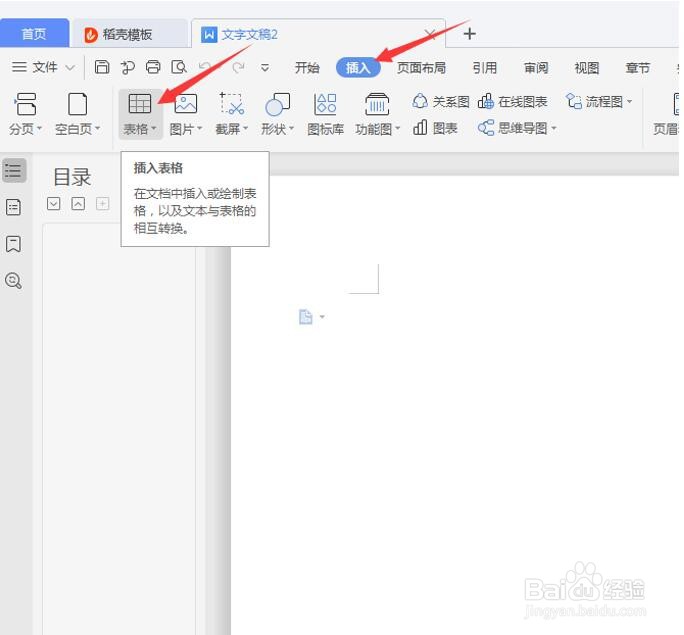Expand the 分页 dropdown arrow
This screenshot has width=684, height=635.
[39, 128]
